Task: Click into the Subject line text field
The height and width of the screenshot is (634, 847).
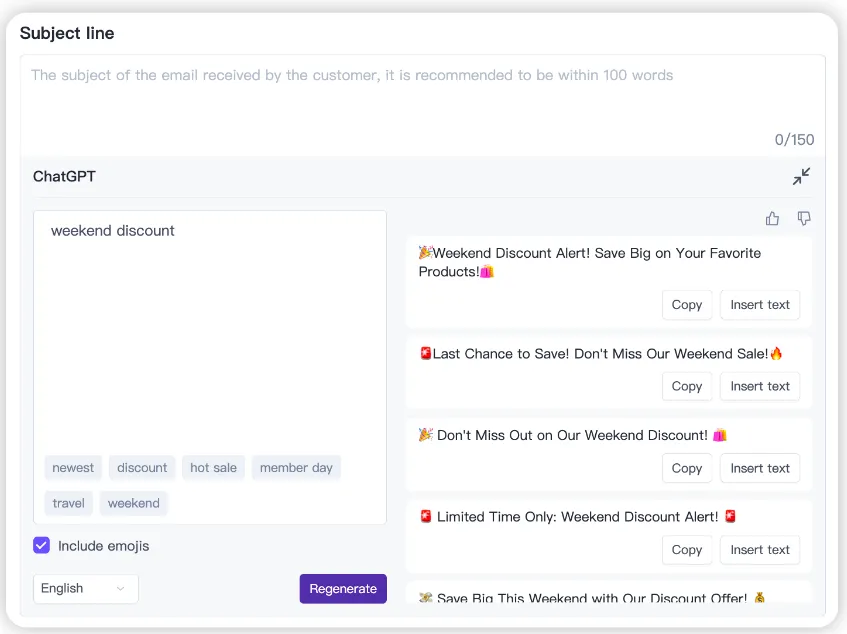Action: 422,105
